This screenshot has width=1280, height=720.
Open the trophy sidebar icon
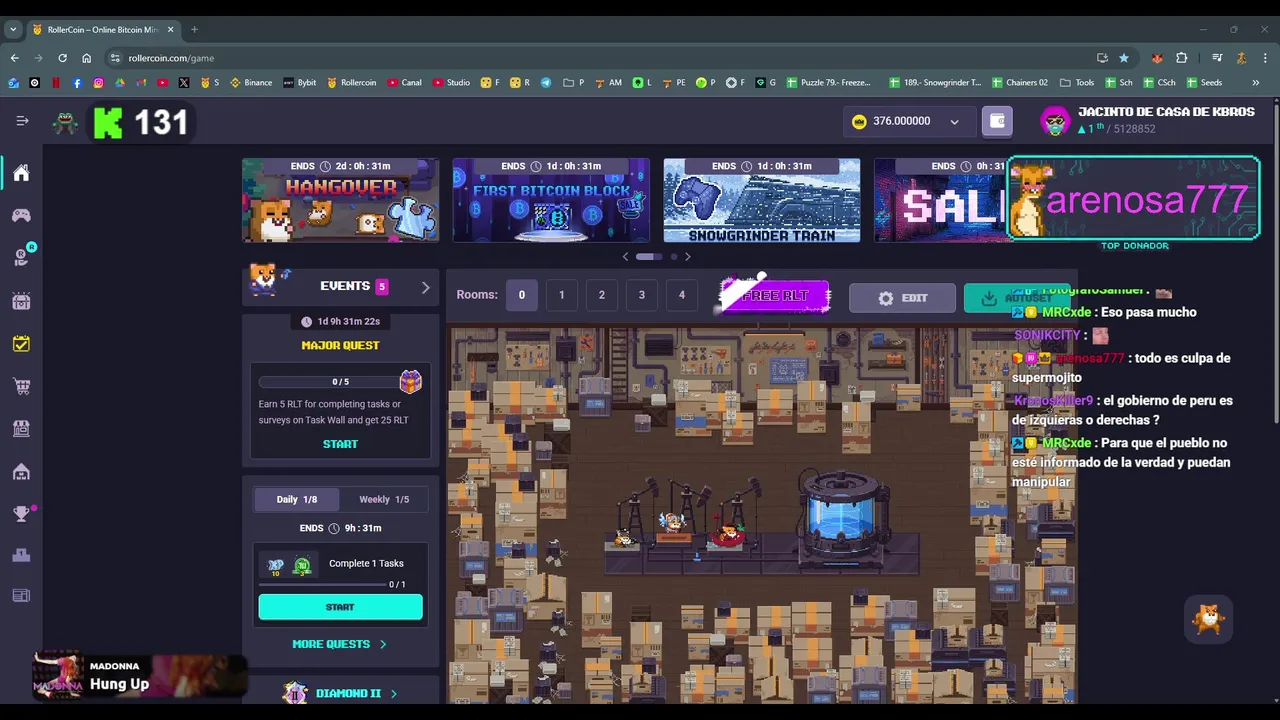click(21, 514)
